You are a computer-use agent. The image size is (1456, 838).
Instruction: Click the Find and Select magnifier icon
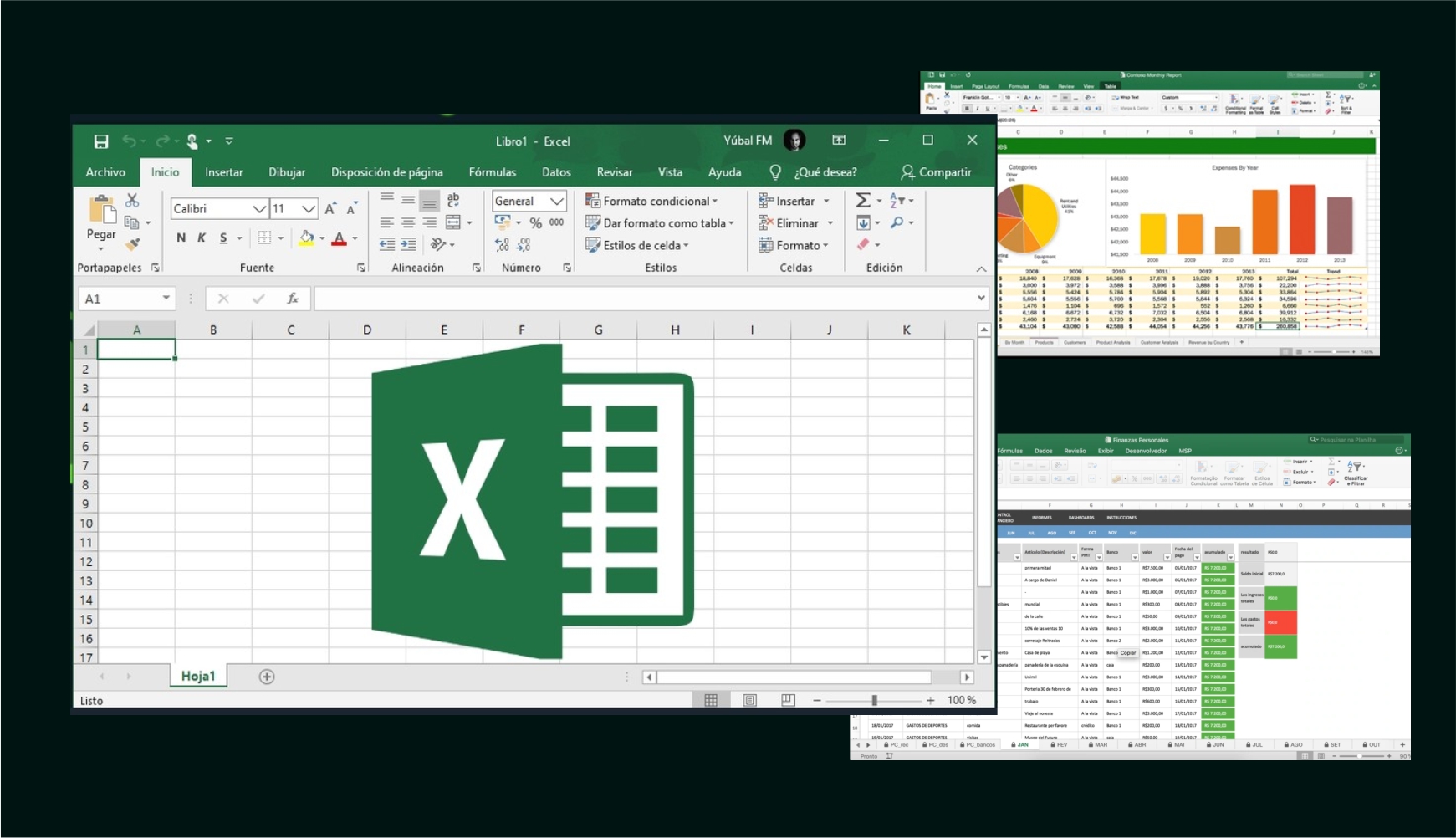(x=897, y=222)
